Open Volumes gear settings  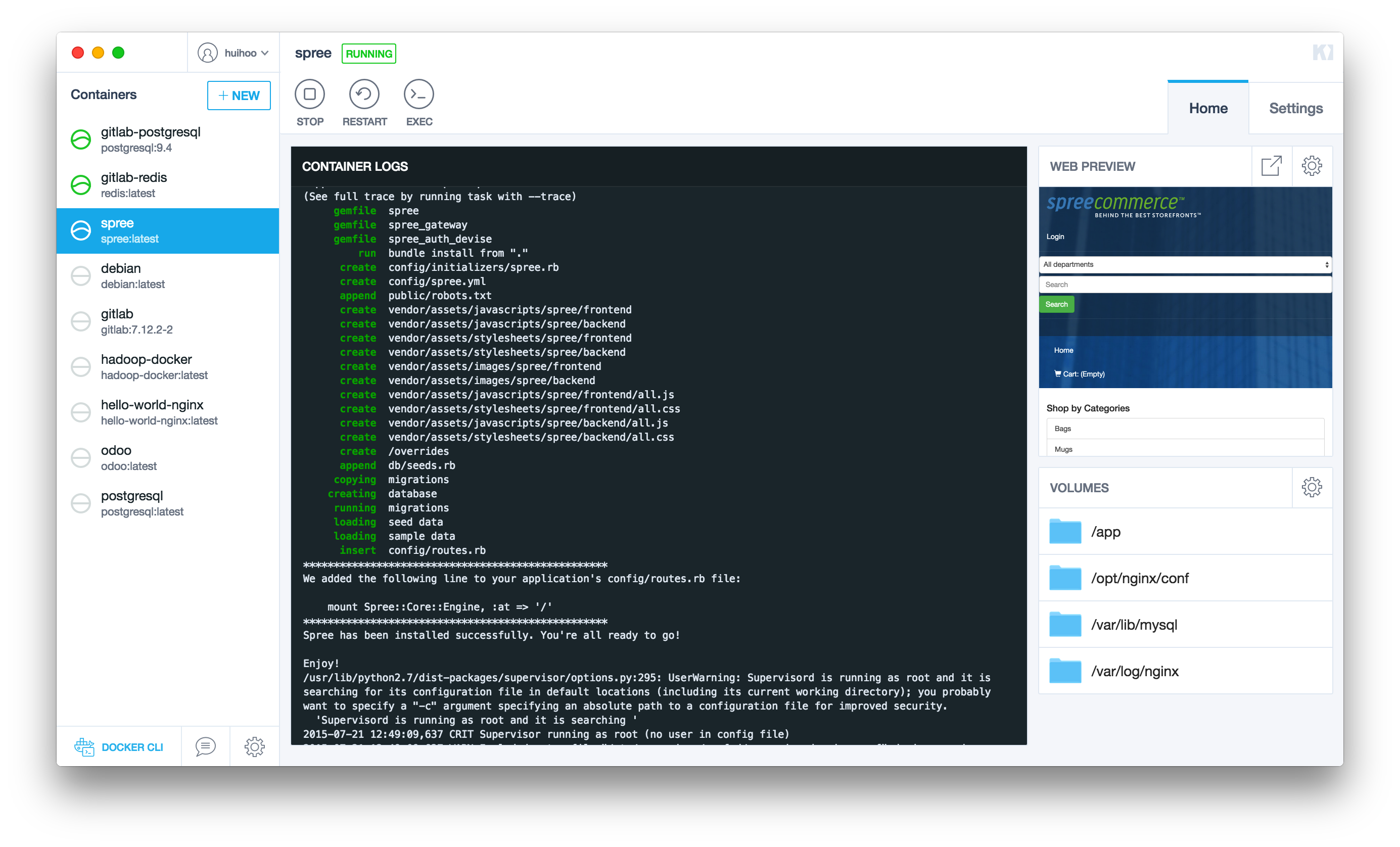1312,487
